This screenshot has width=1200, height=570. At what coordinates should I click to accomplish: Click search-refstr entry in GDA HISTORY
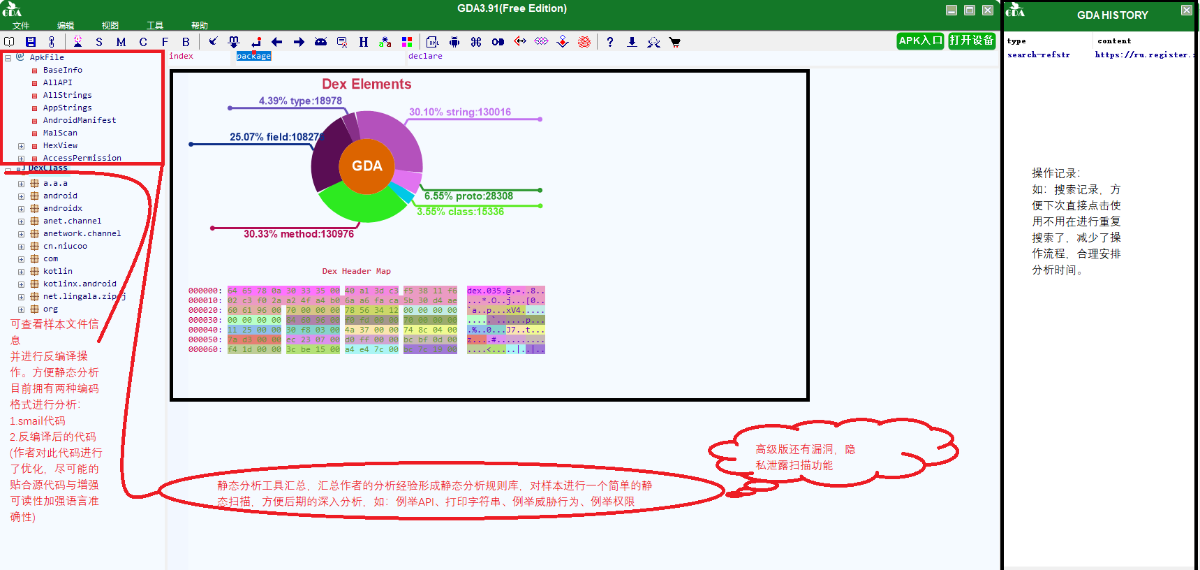click(1038, 54)
